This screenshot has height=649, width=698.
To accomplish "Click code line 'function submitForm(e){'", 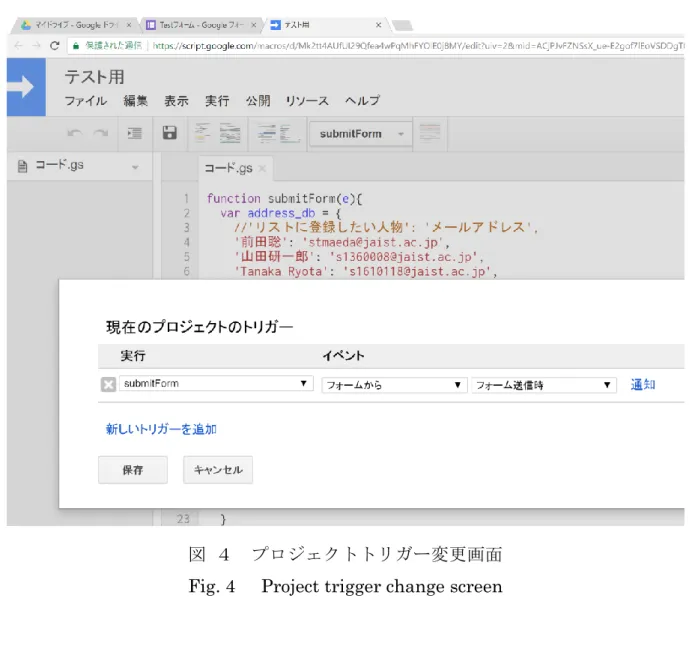I will coord(284,199).
